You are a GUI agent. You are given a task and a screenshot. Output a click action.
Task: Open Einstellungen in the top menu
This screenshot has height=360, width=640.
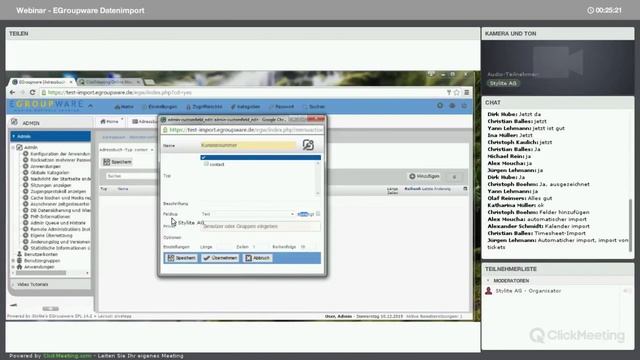coord(159,107)
